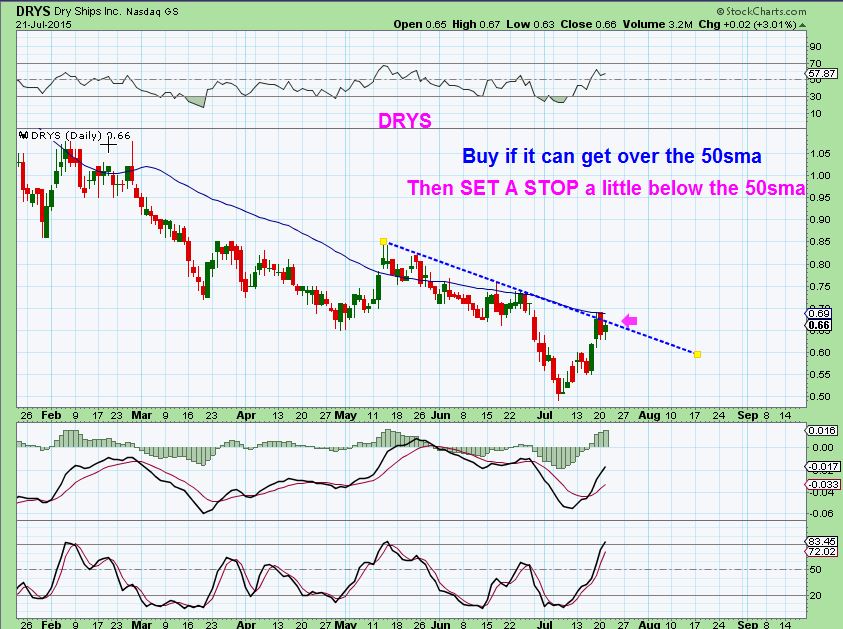
Task: Click the 21-Jul-2015 date label
Action: coord(44,24)
